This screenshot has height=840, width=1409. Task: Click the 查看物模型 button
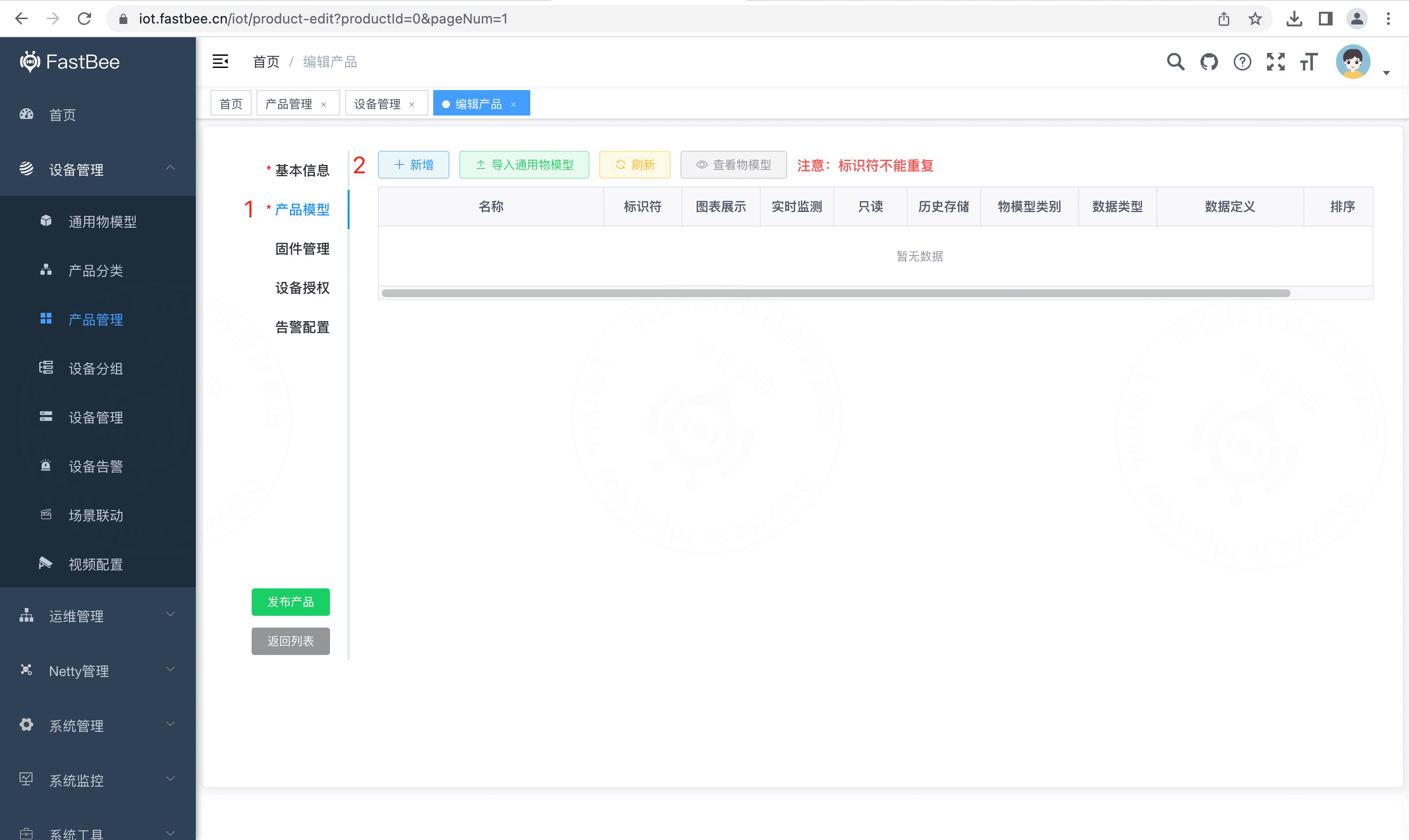click(x=734, y=164)
